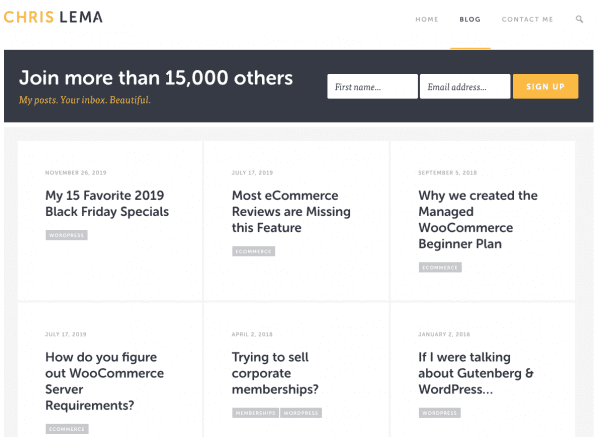The image size is (600, 437).
Task: Click the date November 26, 2019
Action: point(76,173)
